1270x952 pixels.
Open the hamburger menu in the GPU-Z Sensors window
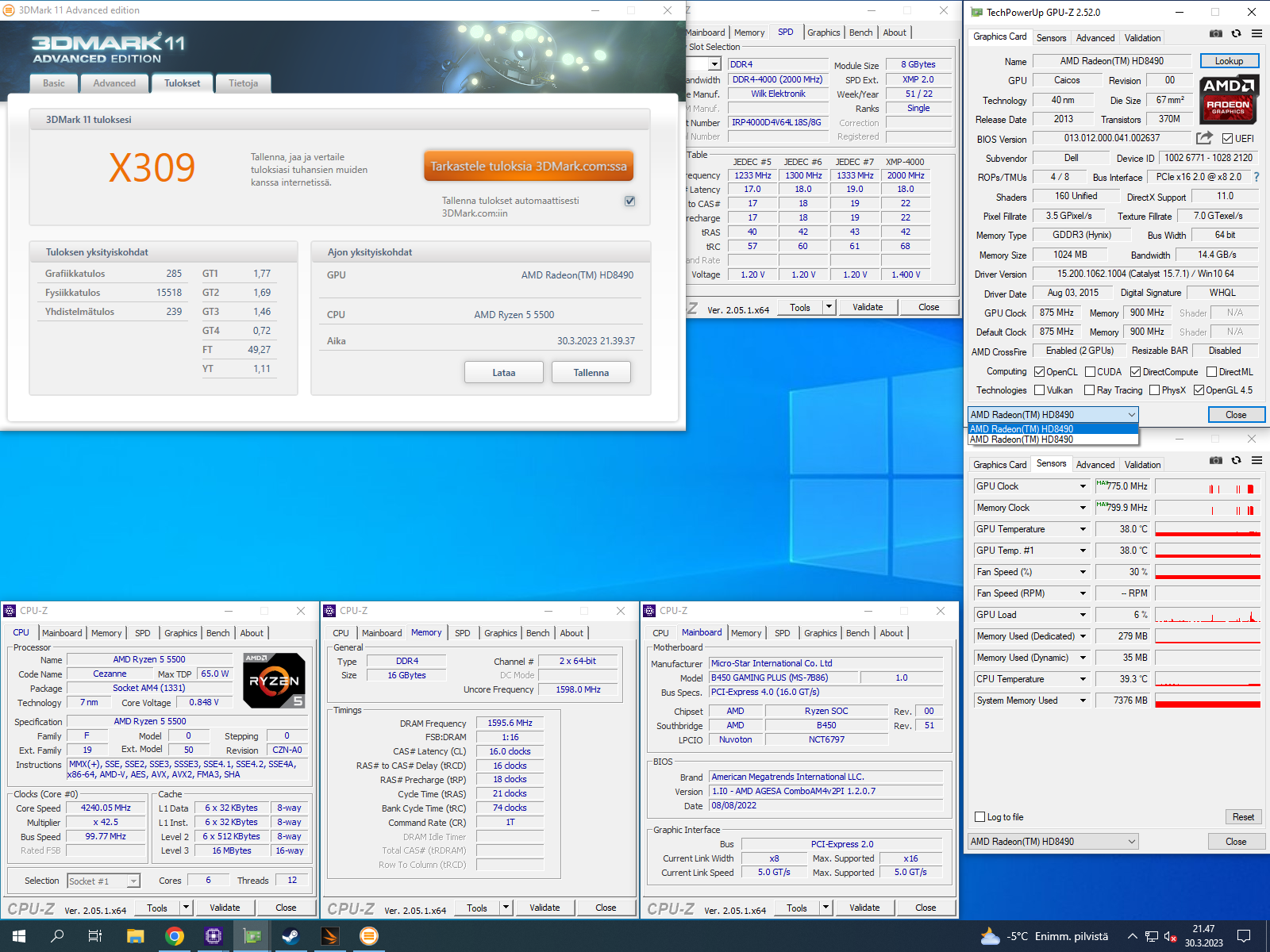point(1257,460)
